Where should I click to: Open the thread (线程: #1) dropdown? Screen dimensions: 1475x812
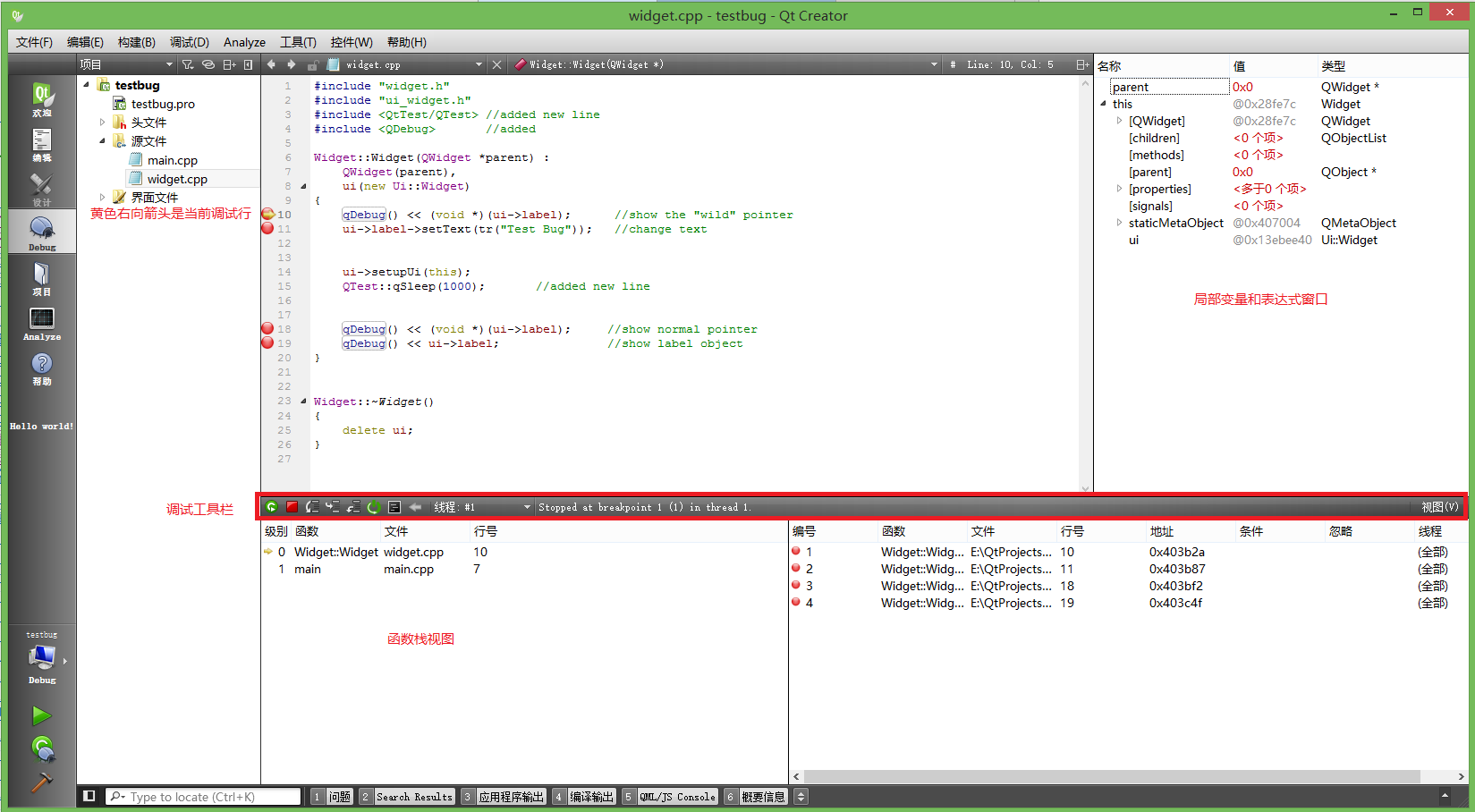tap(482, 507)
